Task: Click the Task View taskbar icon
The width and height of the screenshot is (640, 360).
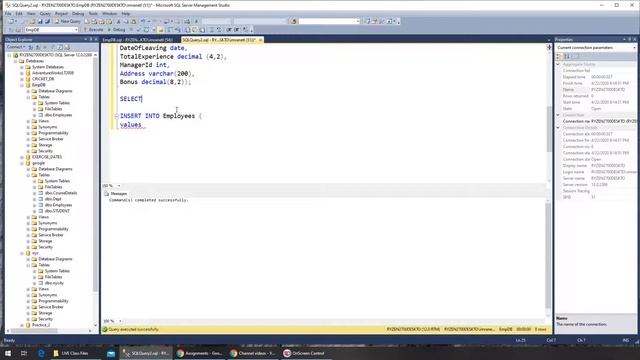Action: pyautogui.click(x=24, y=353)
